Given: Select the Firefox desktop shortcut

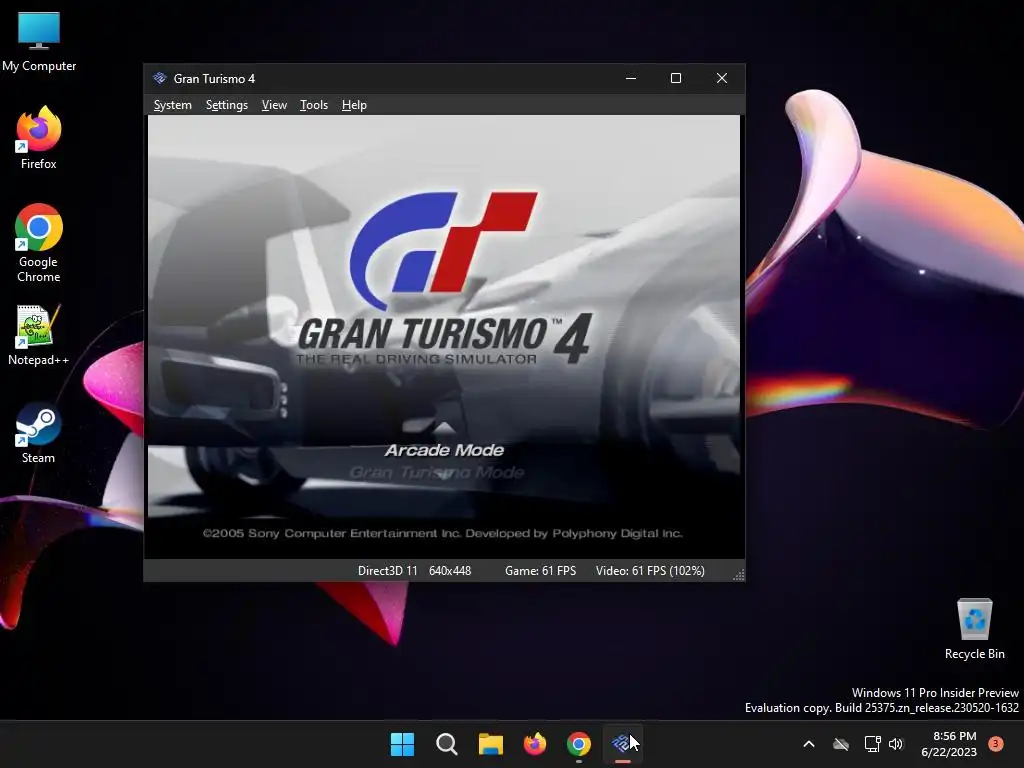Looking at the screenshot, I should [39, 138].
